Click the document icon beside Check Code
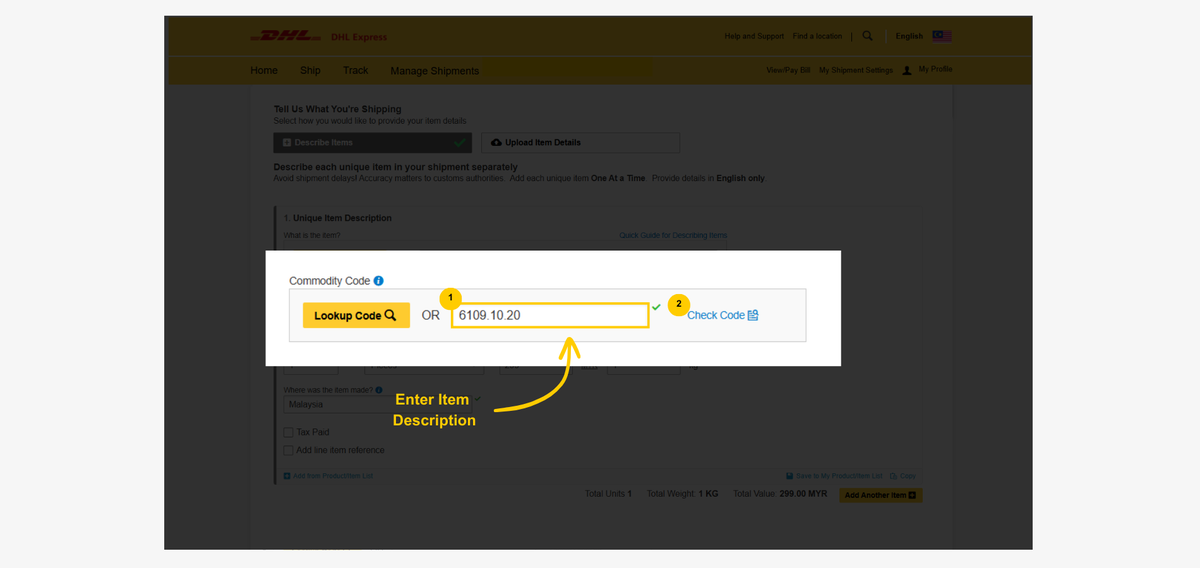 click(753, 315)
